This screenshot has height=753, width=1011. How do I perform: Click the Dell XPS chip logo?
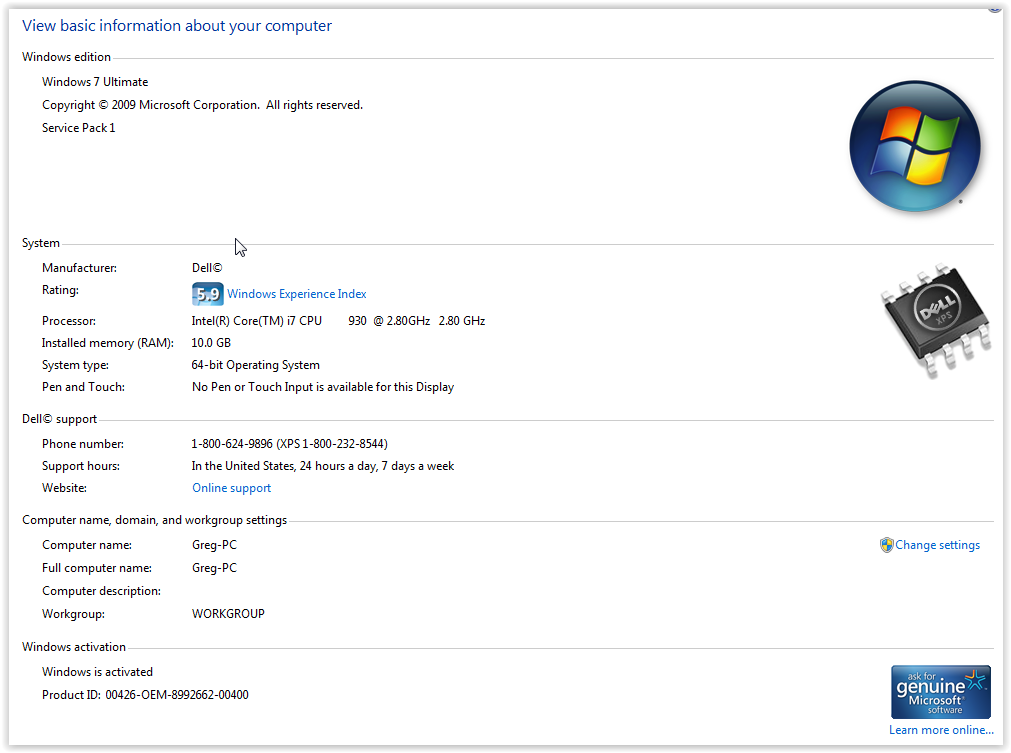click(936, 319)
